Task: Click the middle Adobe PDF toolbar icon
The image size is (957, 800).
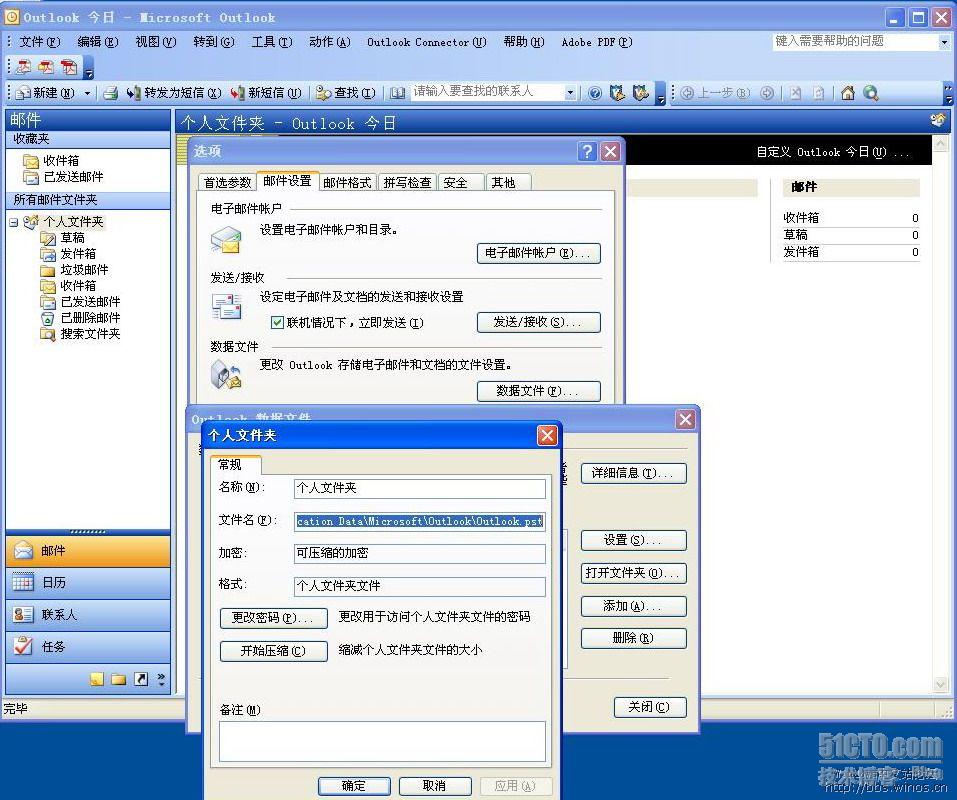Action: (46, 67)
